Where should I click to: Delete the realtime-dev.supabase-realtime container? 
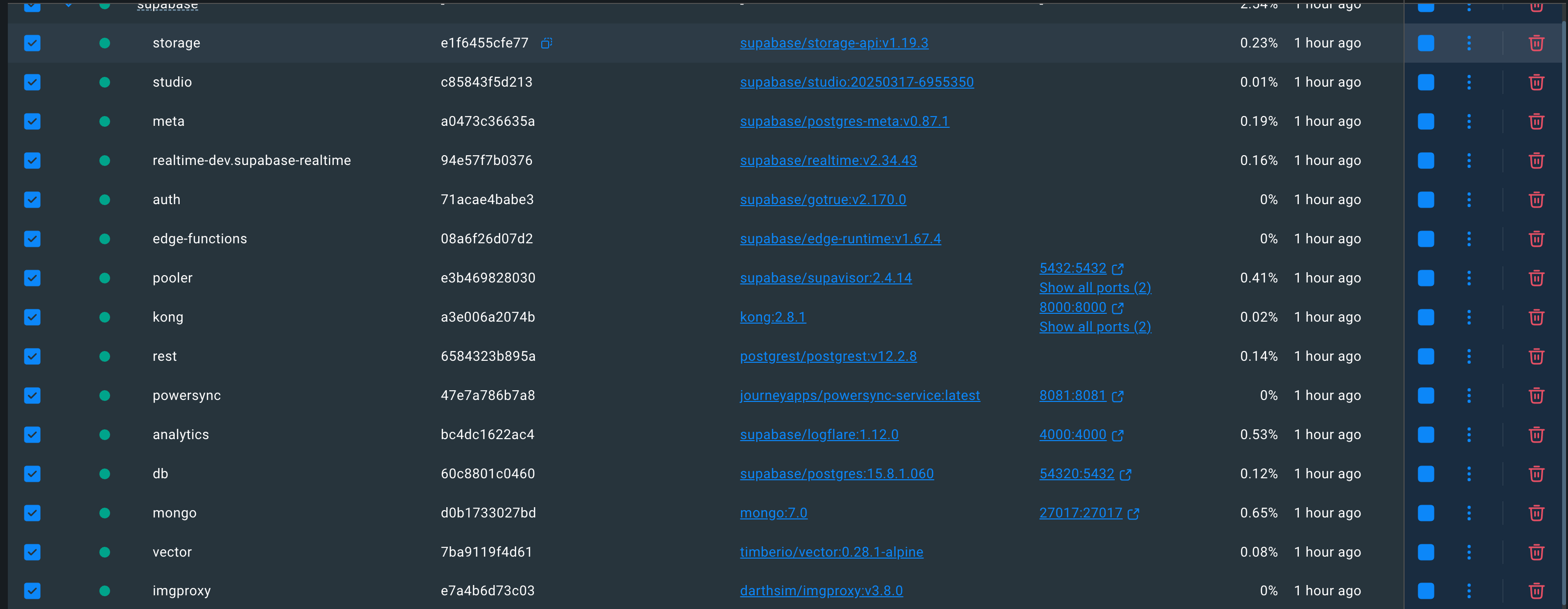click(1536, 161)
